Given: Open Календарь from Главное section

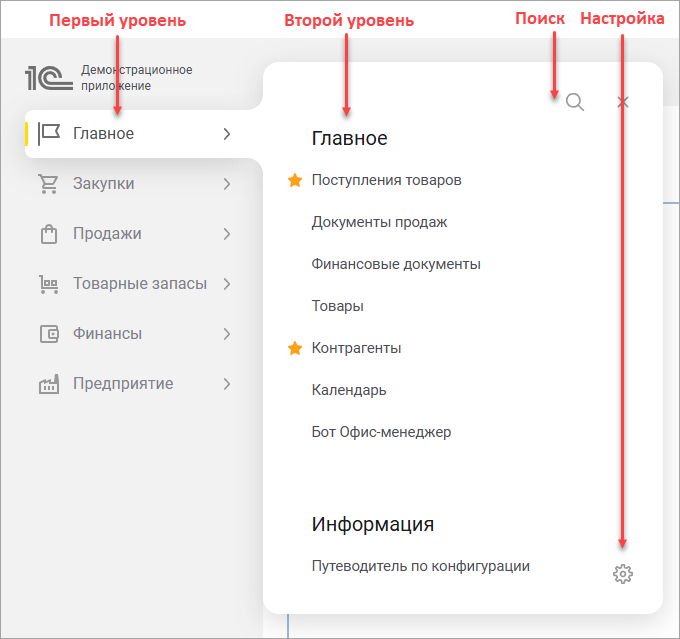Looking at the screenshot, I should (x=349, y=390).
